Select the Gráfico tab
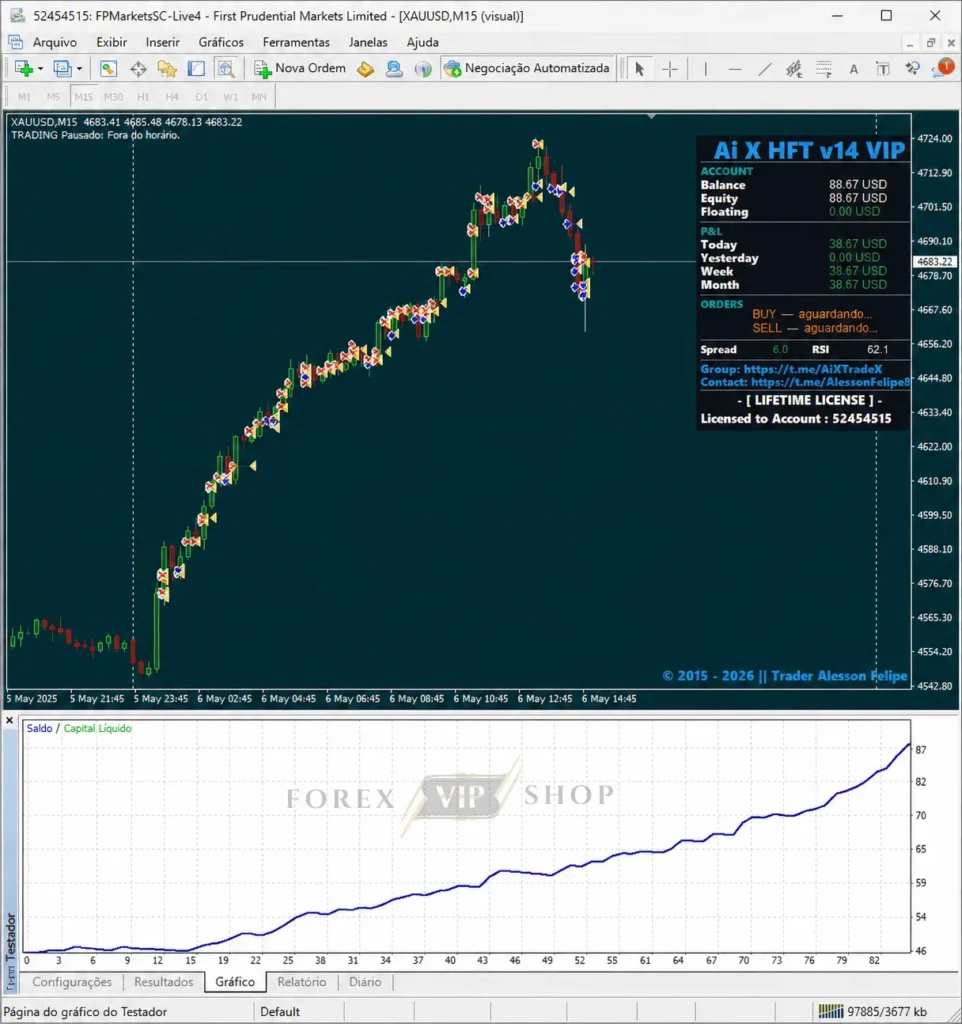 click(x=235, y=982)
